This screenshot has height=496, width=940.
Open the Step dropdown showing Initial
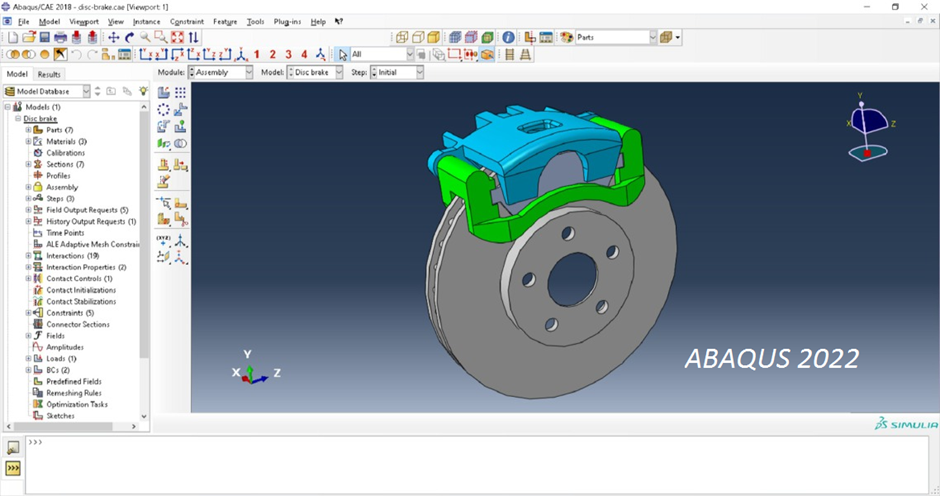tap(397, 72)
